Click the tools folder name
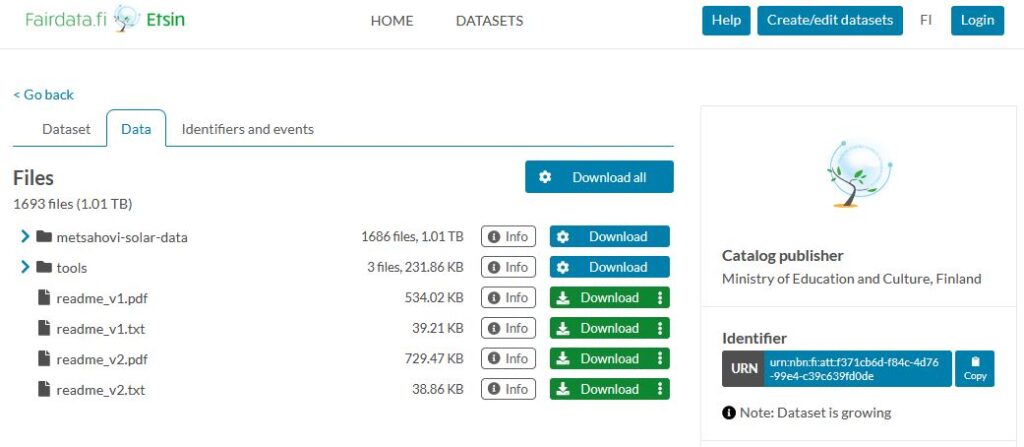The height and width of the screenshot is (447, 1024). [x=72, y=268]
